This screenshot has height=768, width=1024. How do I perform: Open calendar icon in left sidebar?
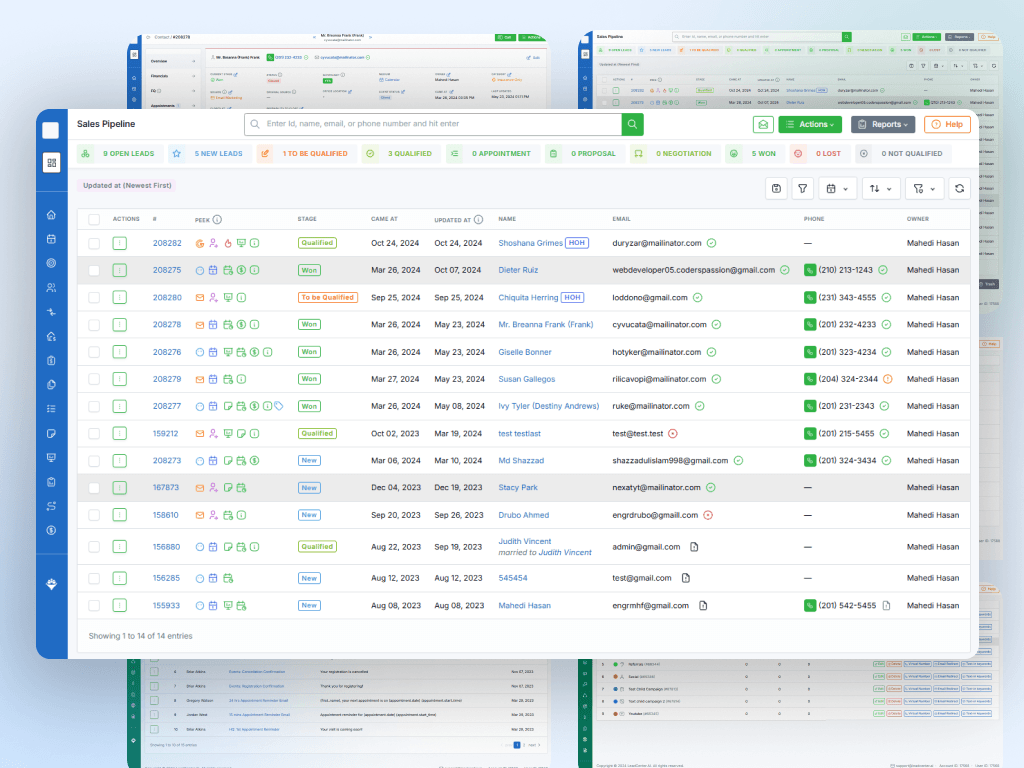[52, 239]
